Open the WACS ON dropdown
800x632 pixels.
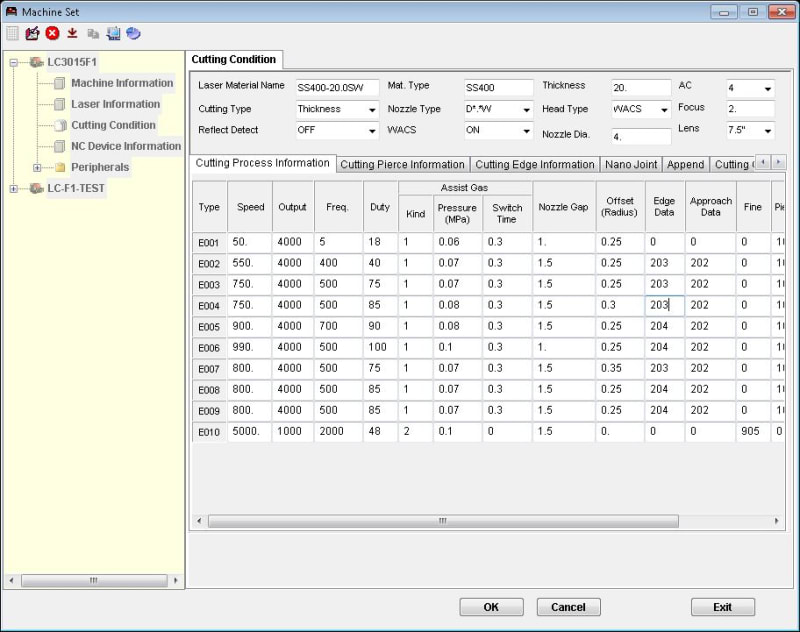pos(526,131)
